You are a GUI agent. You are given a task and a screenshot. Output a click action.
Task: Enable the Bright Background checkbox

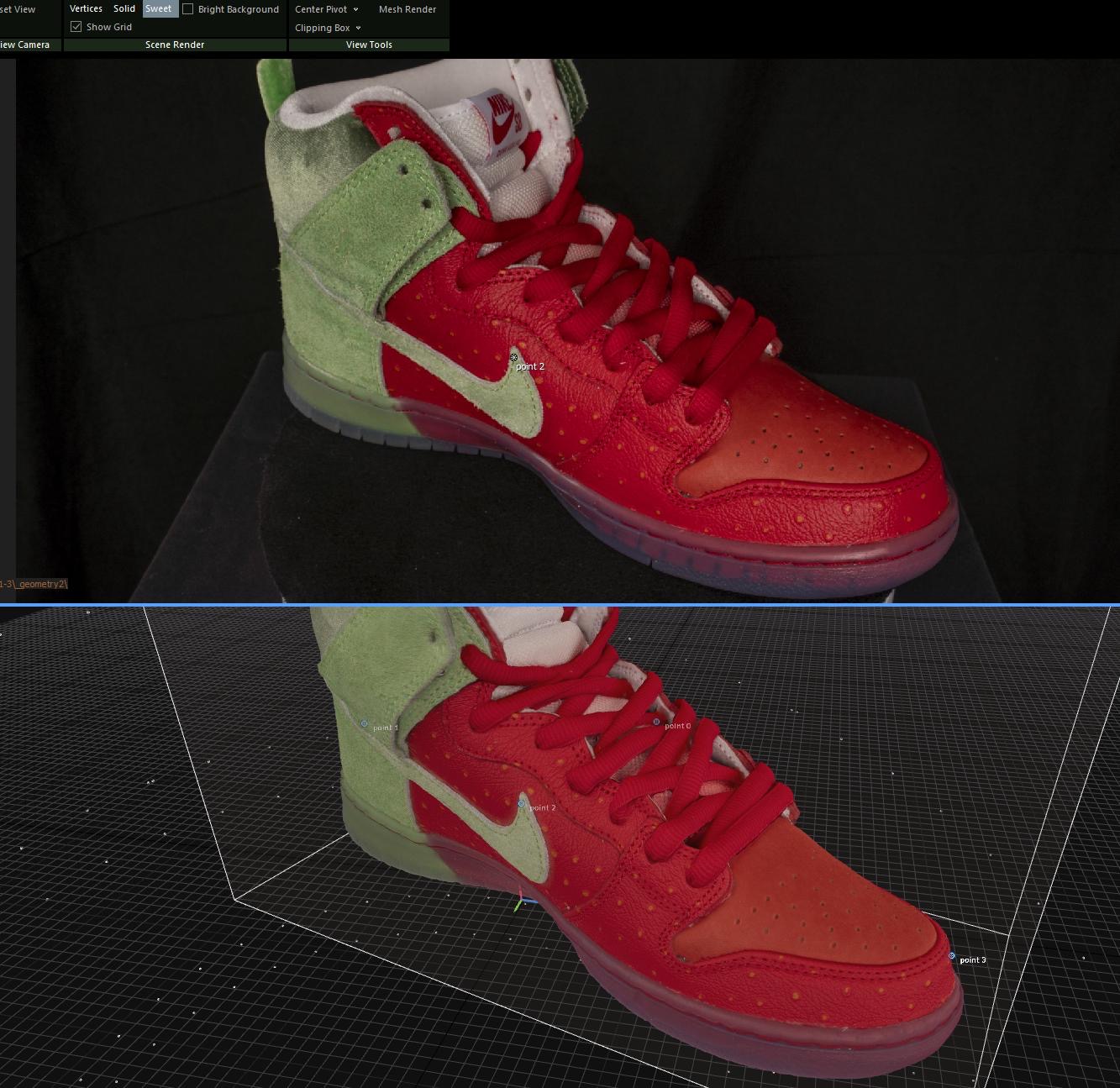click(x=188, y=9)
